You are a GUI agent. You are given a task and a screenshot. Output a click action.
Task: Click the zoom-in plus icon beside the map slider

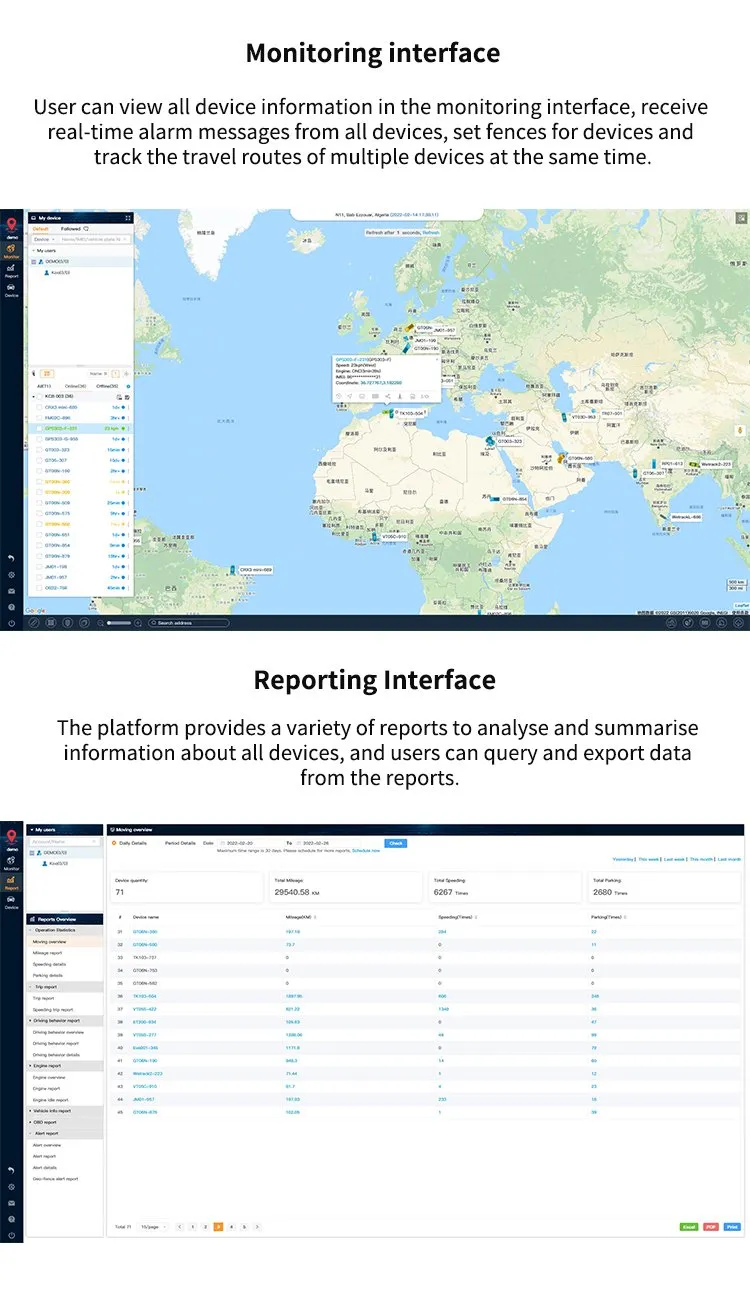click(x=139, y=623)
